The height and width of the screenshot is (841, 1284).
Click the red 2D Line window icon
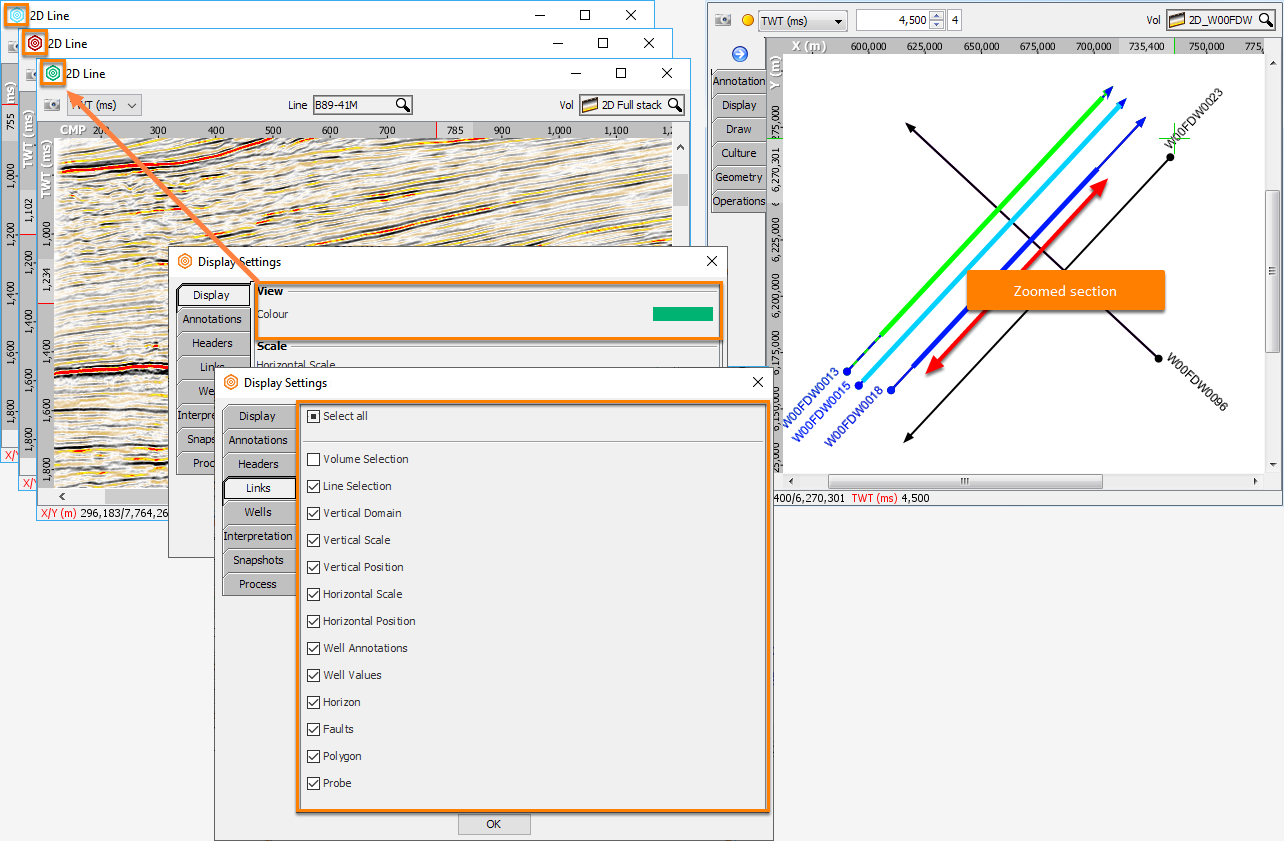tap(35, 43)
